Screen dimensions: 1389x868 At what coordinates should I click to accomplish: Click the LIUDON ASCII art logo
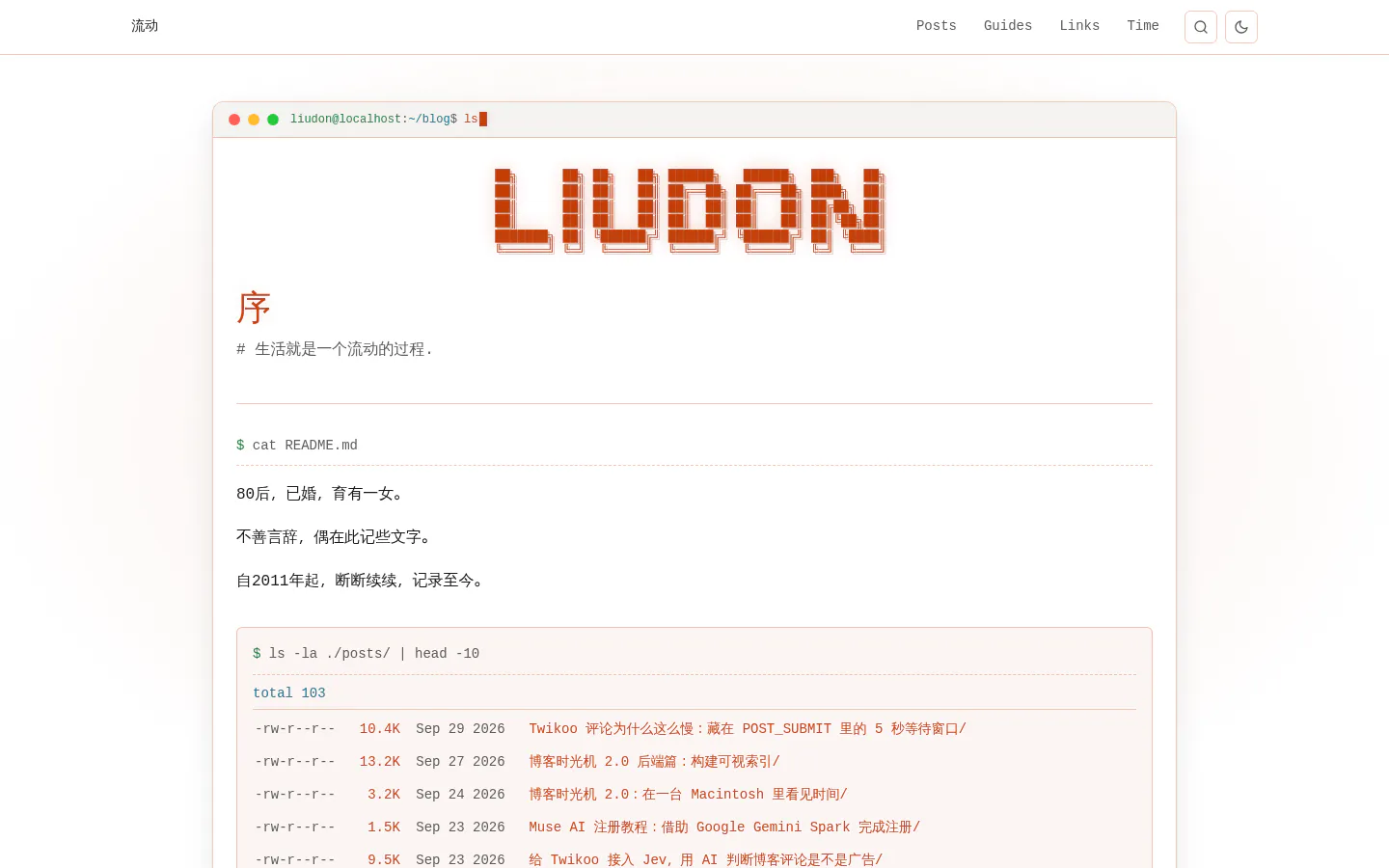click(690, 211)
